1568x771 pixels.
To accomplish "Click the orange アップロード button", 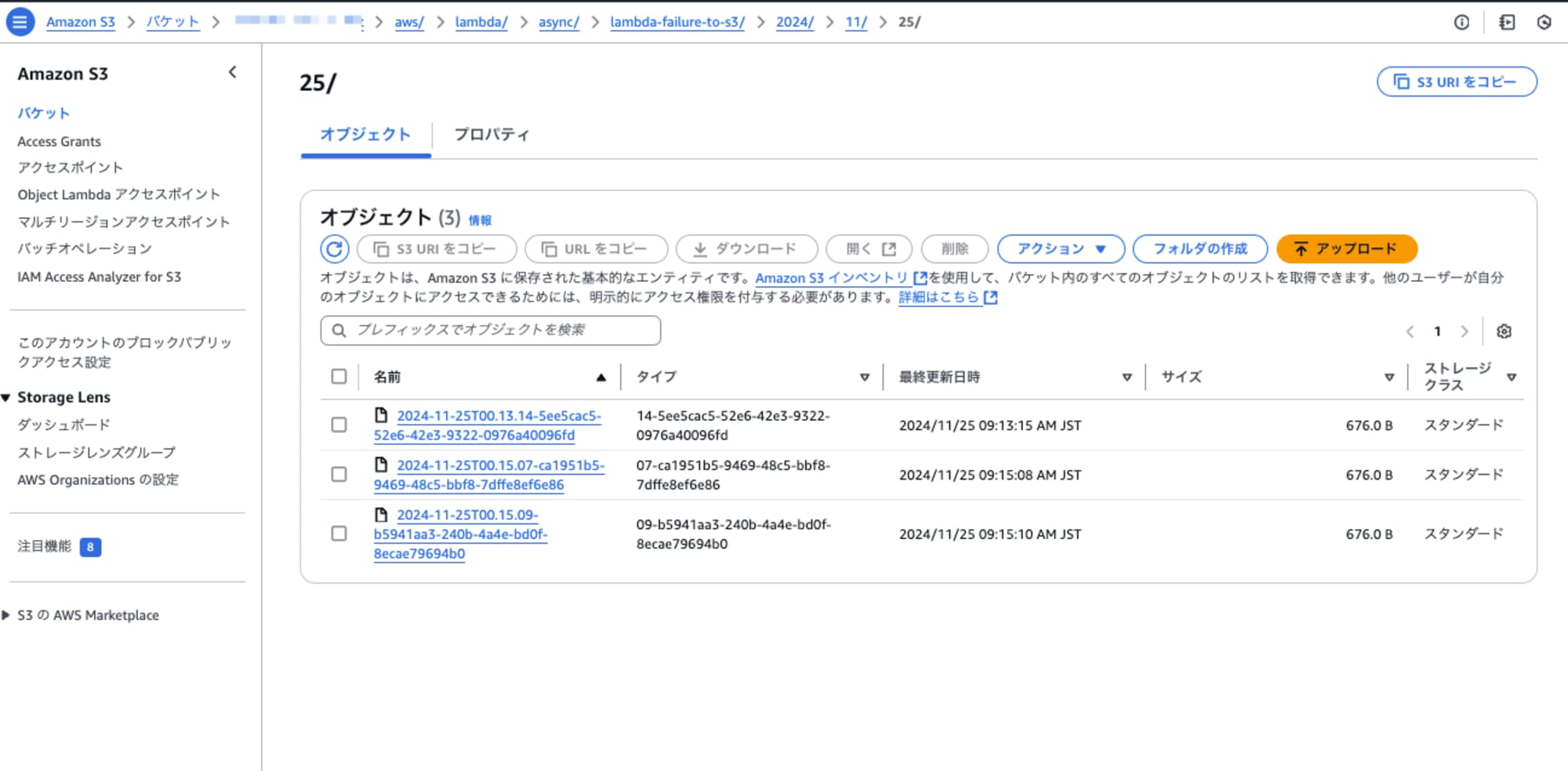I will (x=1346, y=249).
